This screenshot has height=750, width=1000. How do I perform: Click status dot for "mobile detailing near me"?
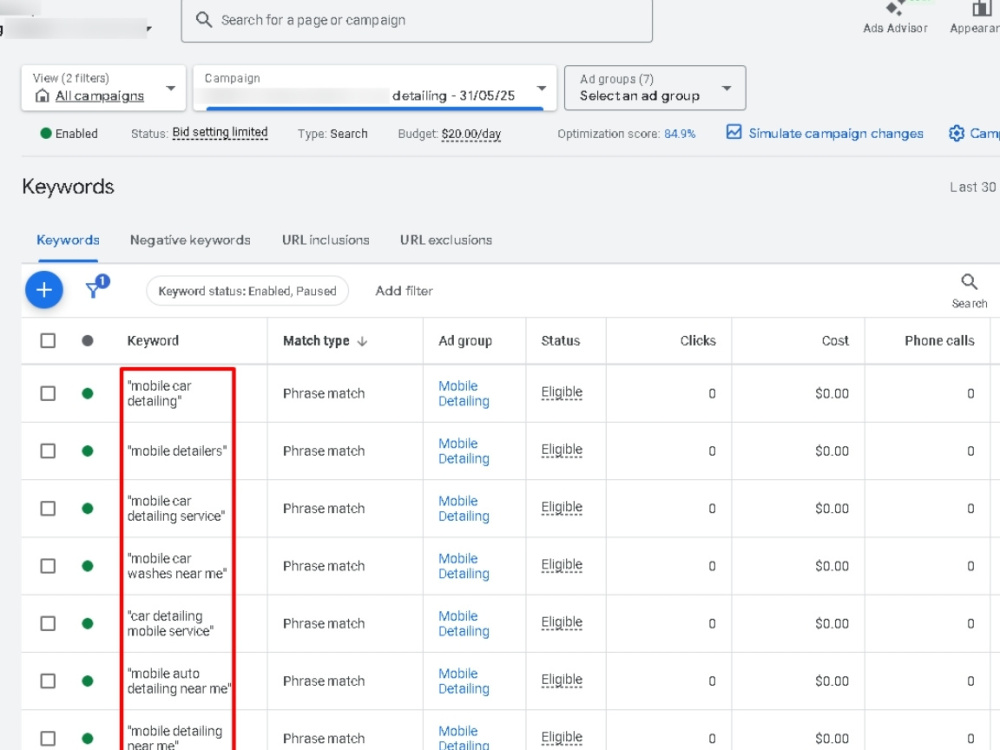87,738
